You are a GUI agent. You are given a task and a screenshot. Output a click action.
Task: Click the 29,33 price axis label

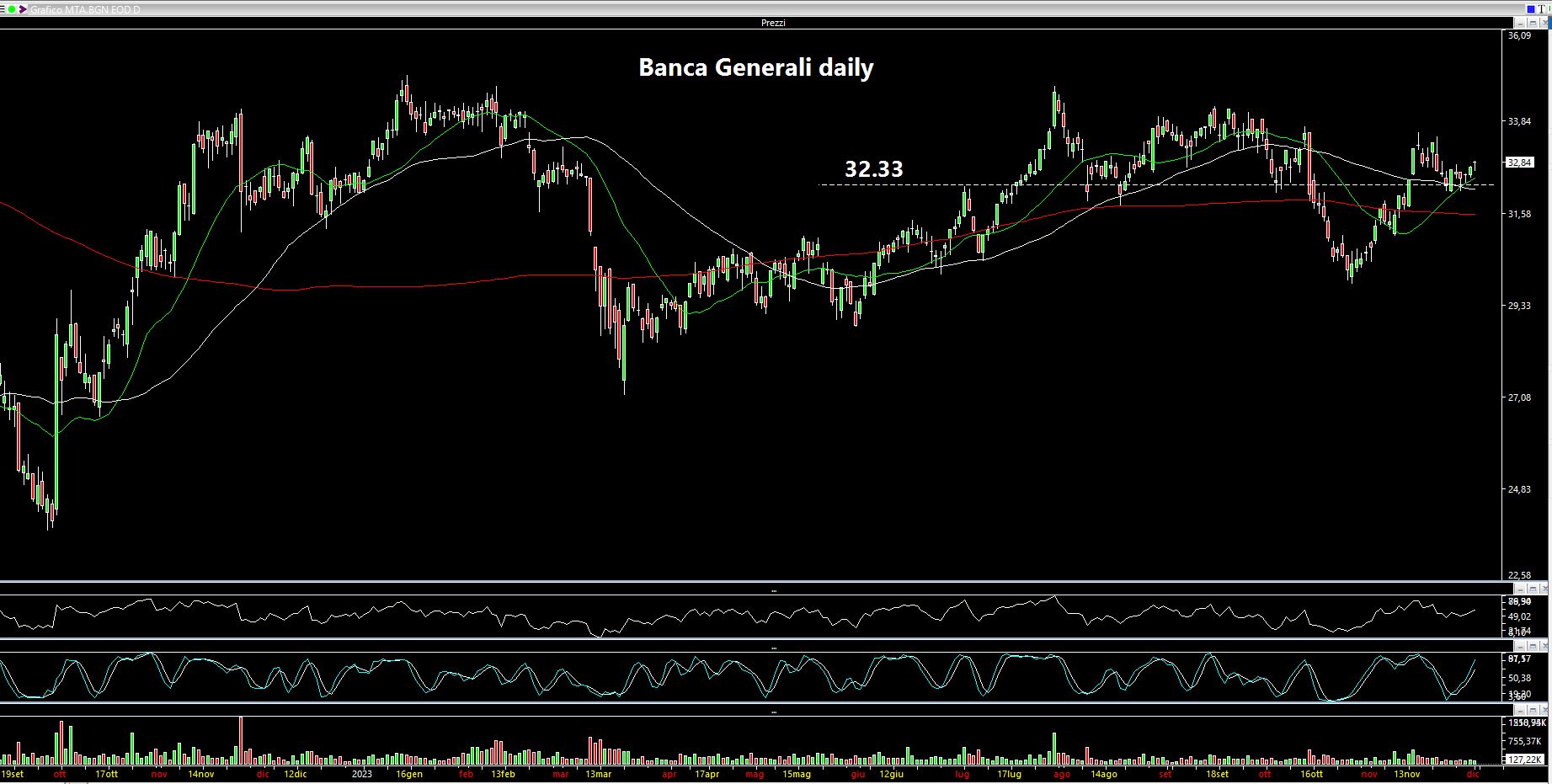pos(1520,306)
